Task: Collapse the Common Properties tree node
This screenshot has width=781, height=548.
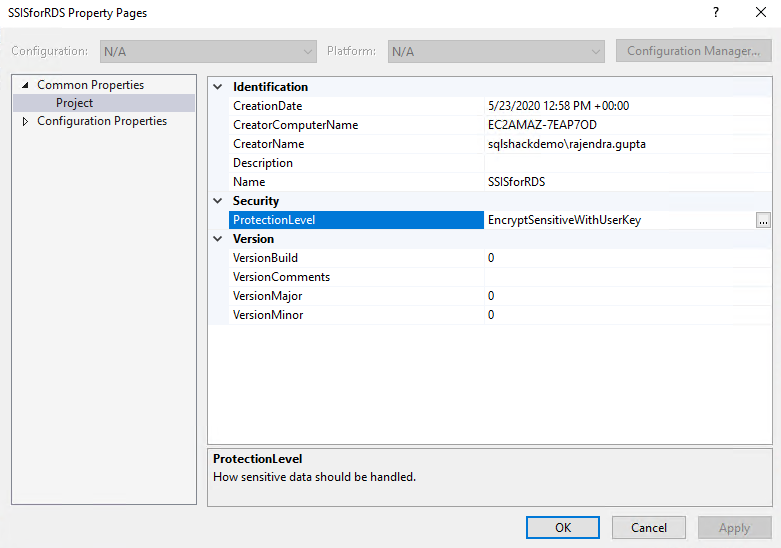Action: point(25,85)
